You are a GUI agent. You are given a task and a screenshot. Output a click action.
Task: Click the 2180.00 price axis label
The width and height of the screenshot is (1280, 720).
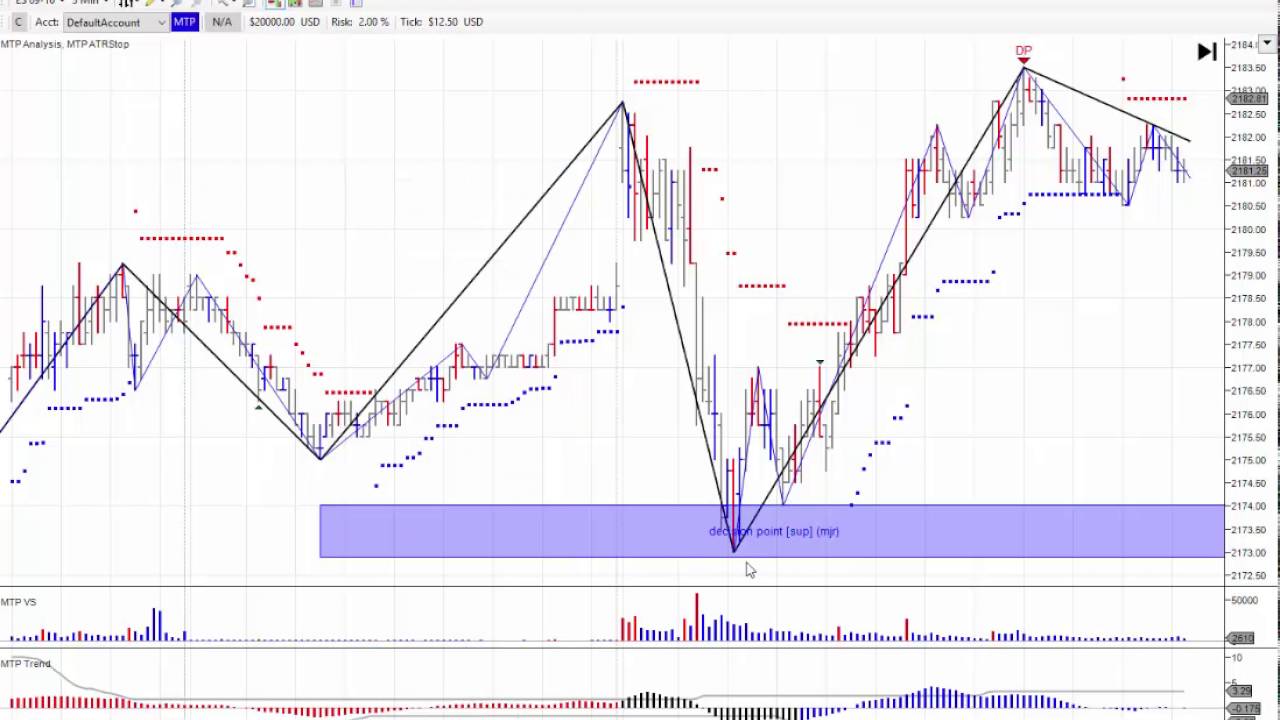pyautogui.click(x=1250, y=229)
